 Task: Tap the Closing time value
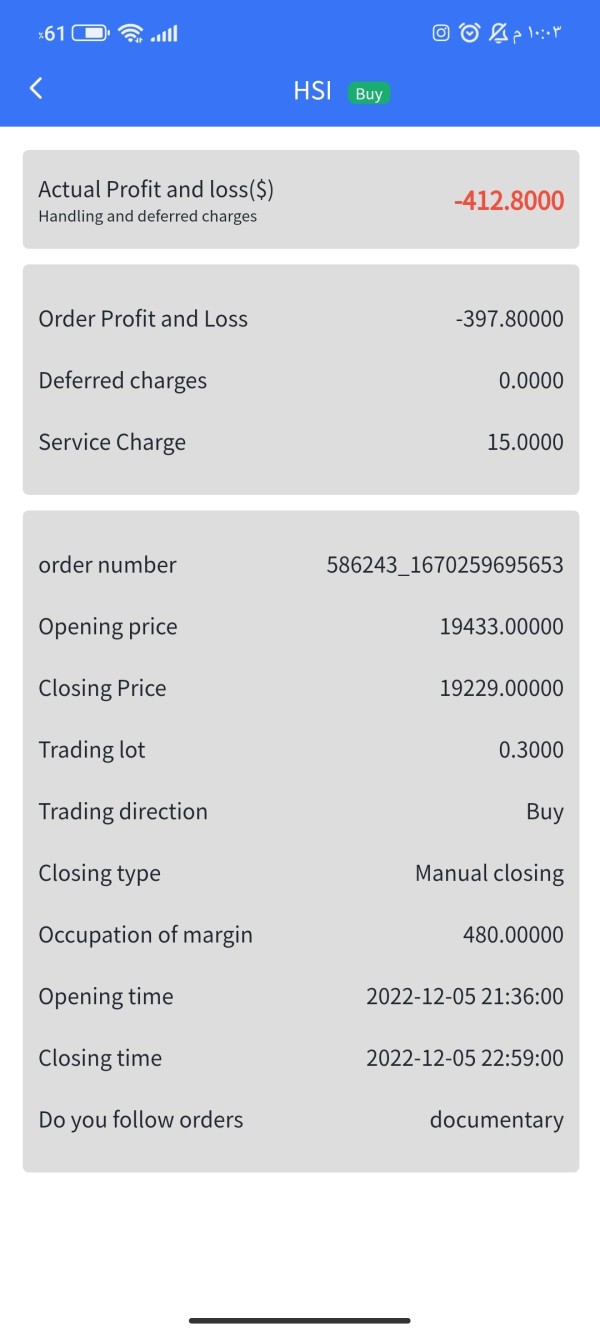pos(464,1058)
